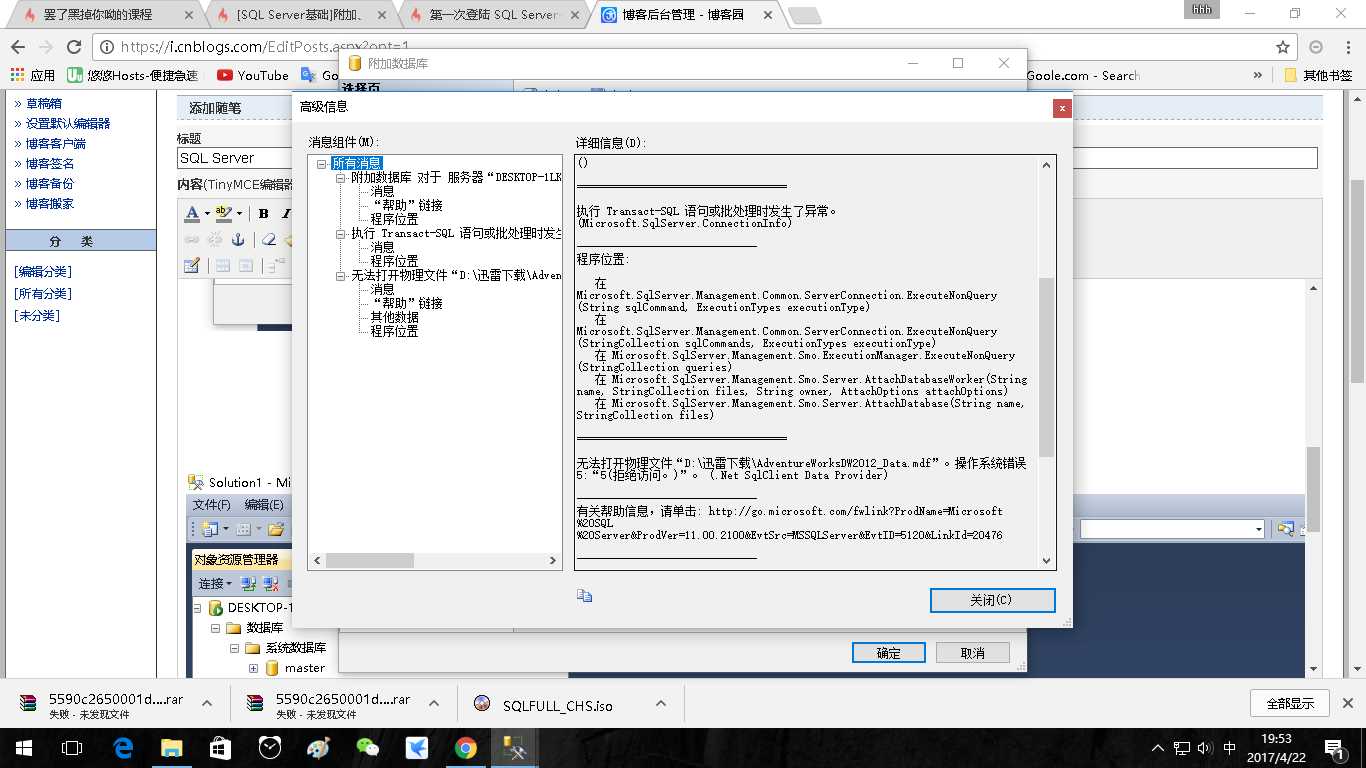Click the scroll-down arrow of details pane
1366x768 pixels.
coord(1047,561)
